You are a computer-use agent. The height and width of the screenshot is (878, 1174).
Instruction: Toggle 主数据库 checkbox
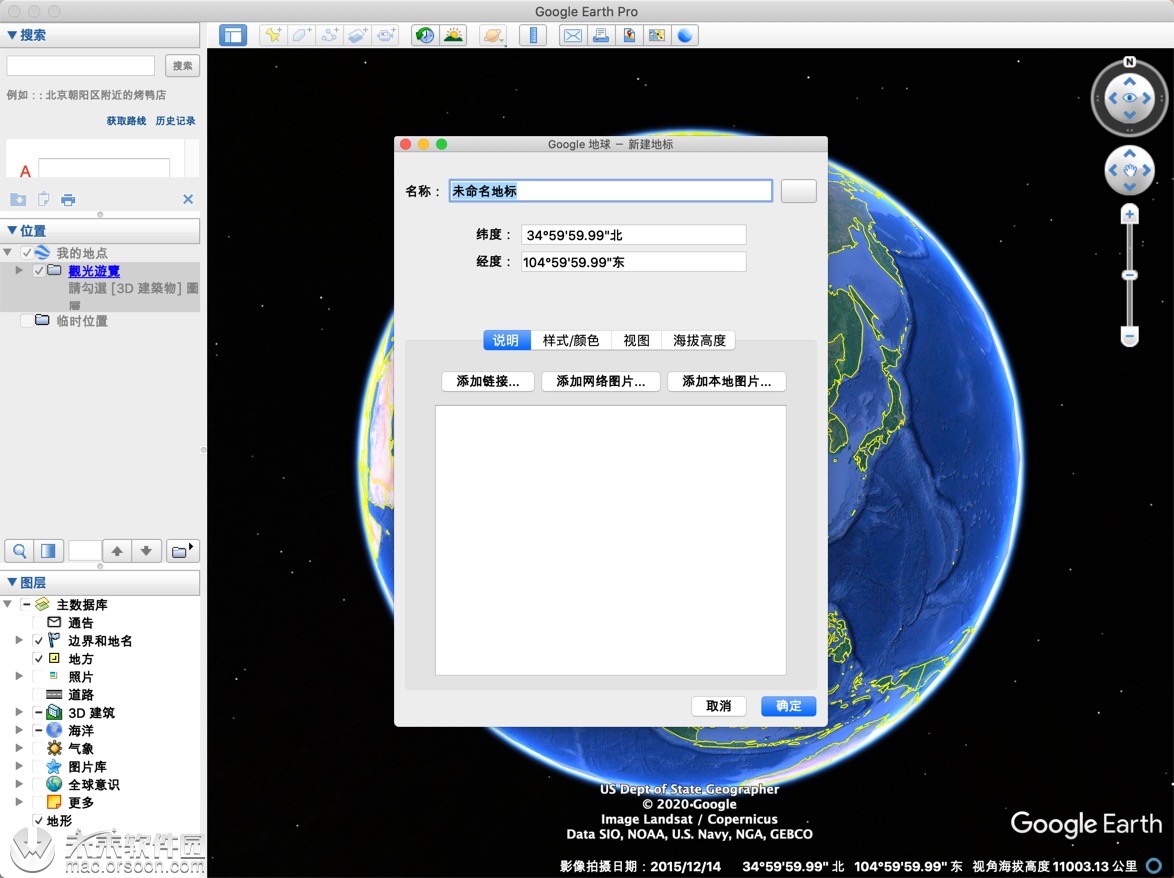click(x=26, y=604)
